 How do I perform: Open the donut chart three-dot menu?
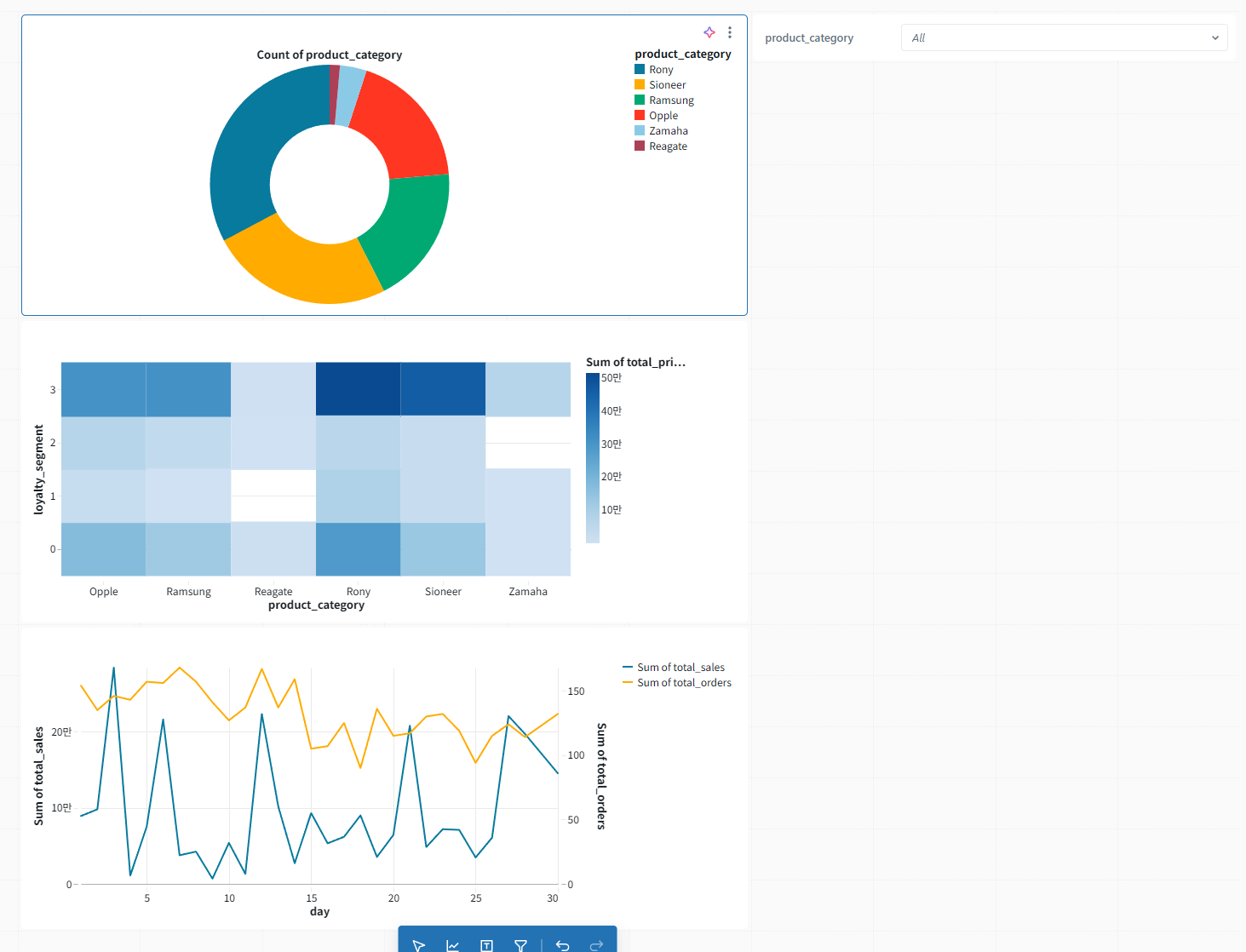730,32
